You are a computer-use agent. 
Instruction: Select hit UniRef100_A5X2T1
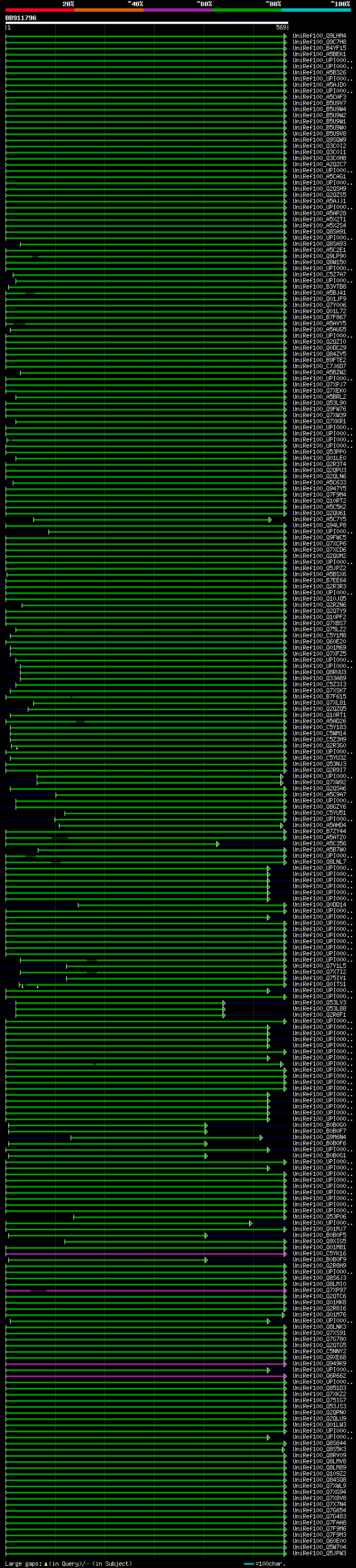click(319, 220)
